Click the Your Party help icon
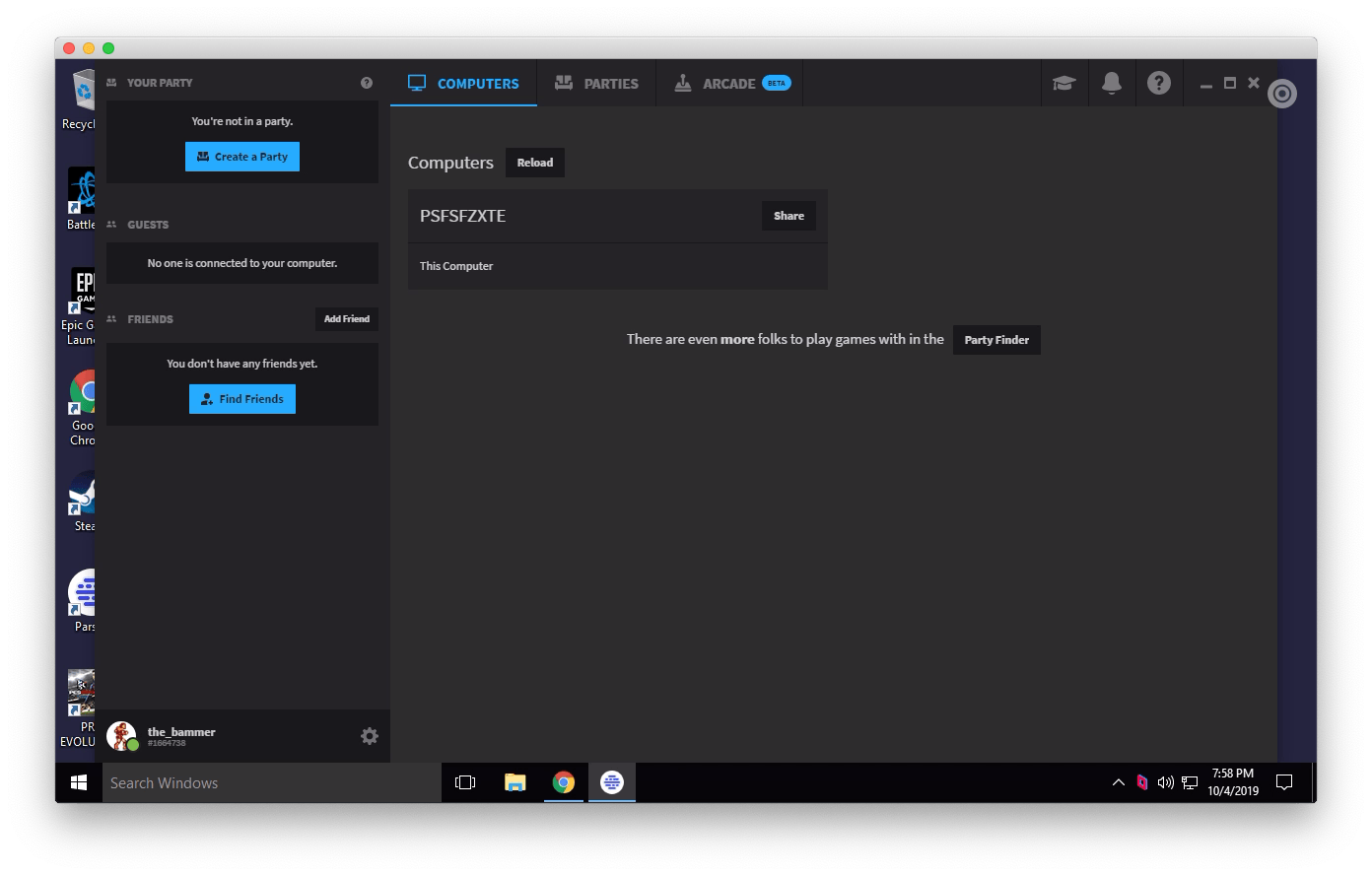1372x876 pixels. pos(367,83)
